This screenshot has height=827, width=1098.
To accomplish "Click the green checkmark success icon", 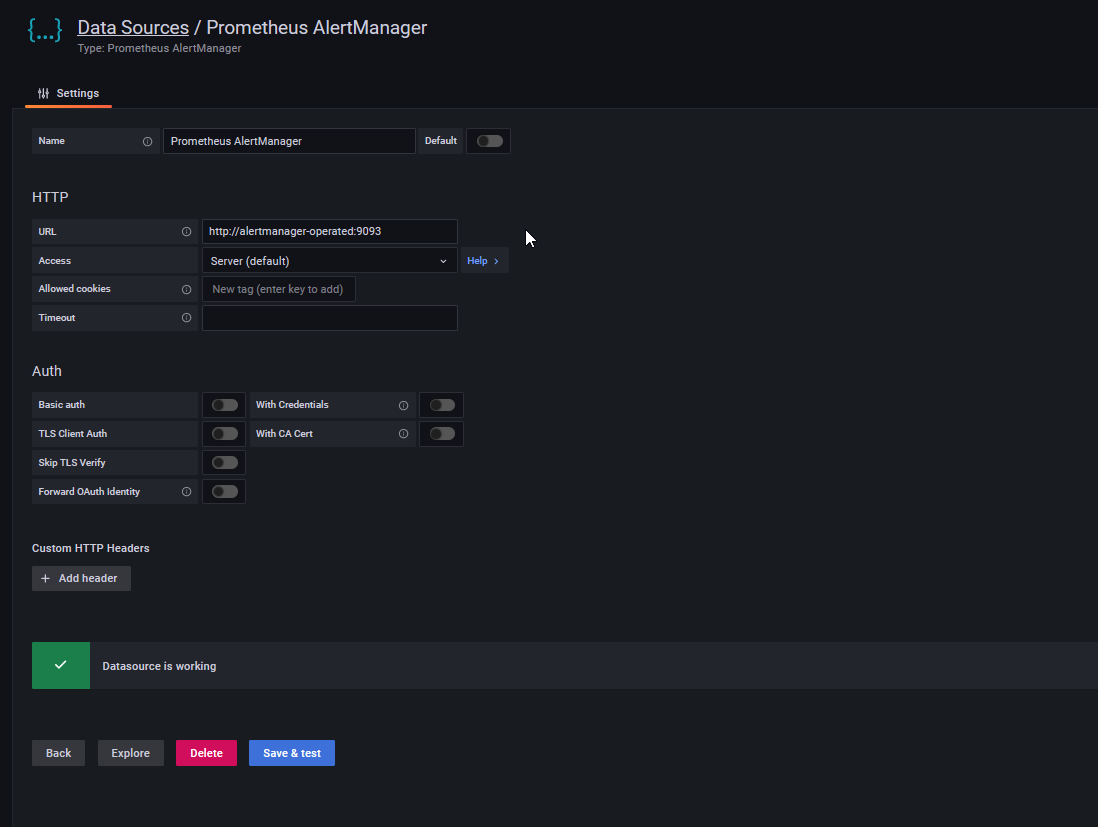I will [x=61, y=665].
